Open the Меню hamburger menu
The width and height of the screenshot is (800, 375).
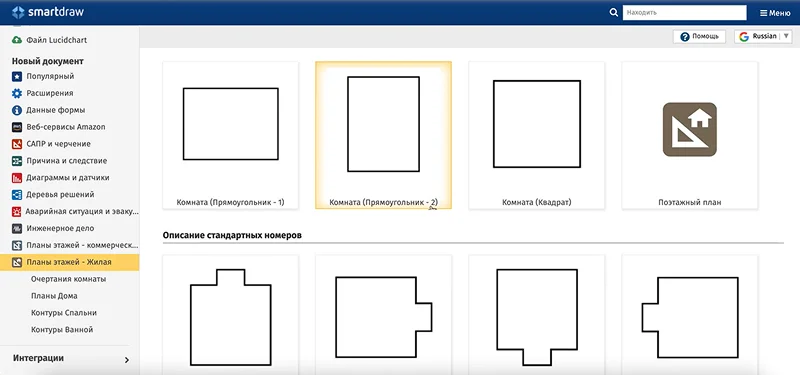[x=775, y=13]
